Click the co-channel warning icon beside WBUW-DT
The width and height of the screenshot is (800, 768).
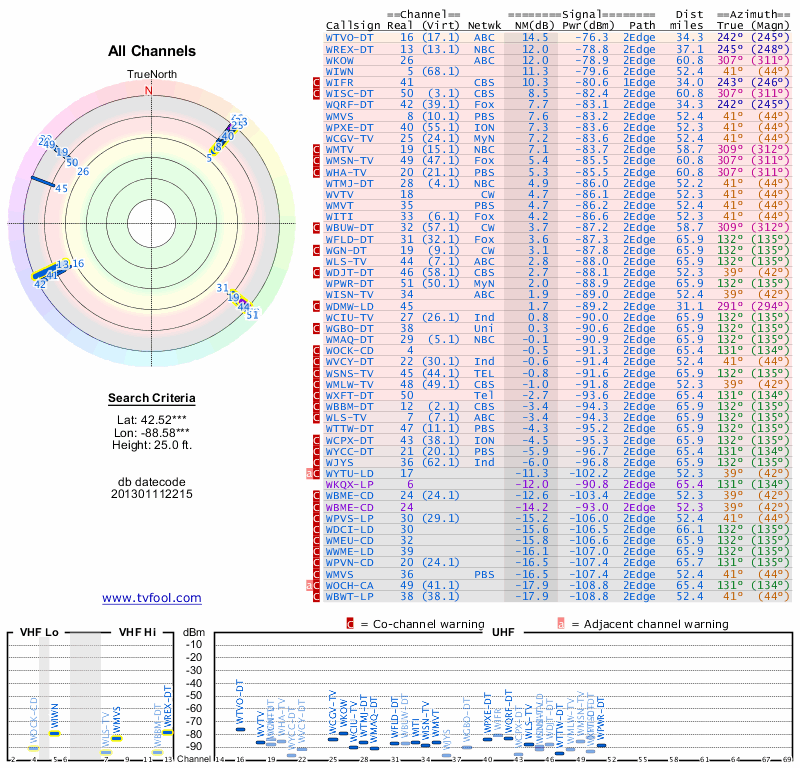point(317,227)
